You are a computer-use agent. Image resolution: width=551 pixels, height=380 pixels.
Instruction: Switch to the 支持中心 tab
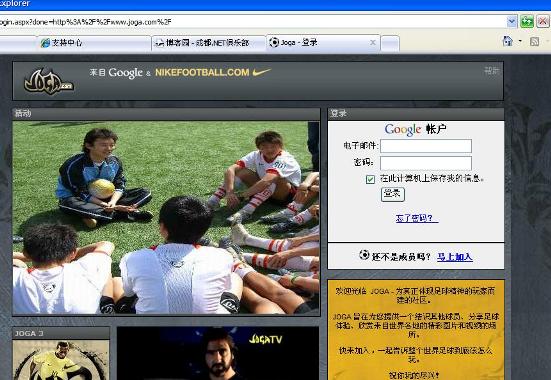click(95, 43)
